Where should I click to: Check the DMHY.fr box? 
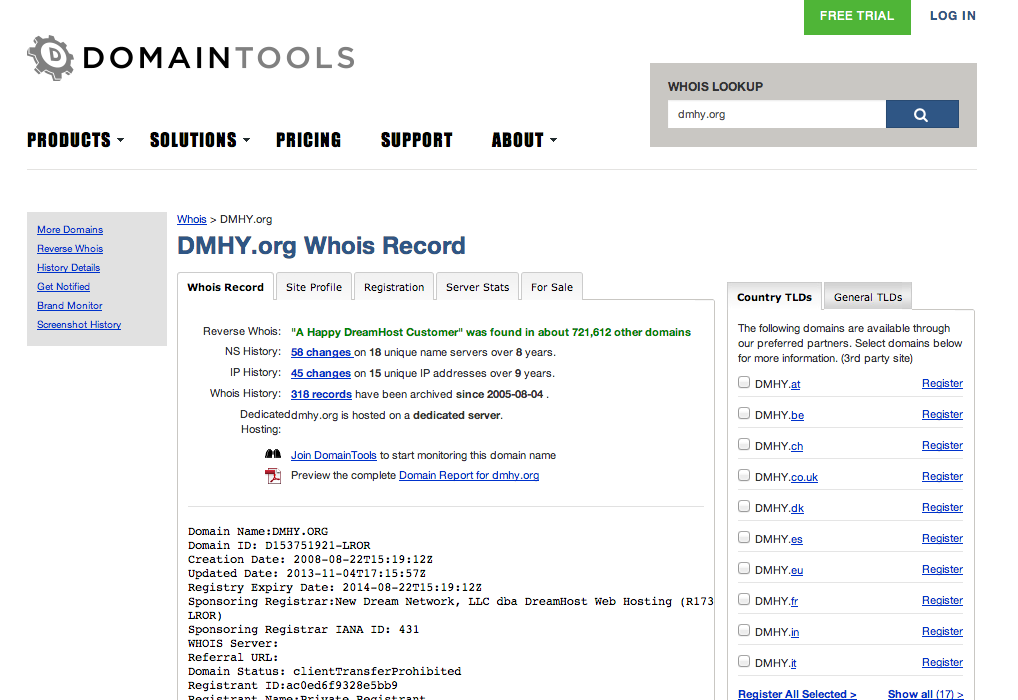click(x=744, y=599)
